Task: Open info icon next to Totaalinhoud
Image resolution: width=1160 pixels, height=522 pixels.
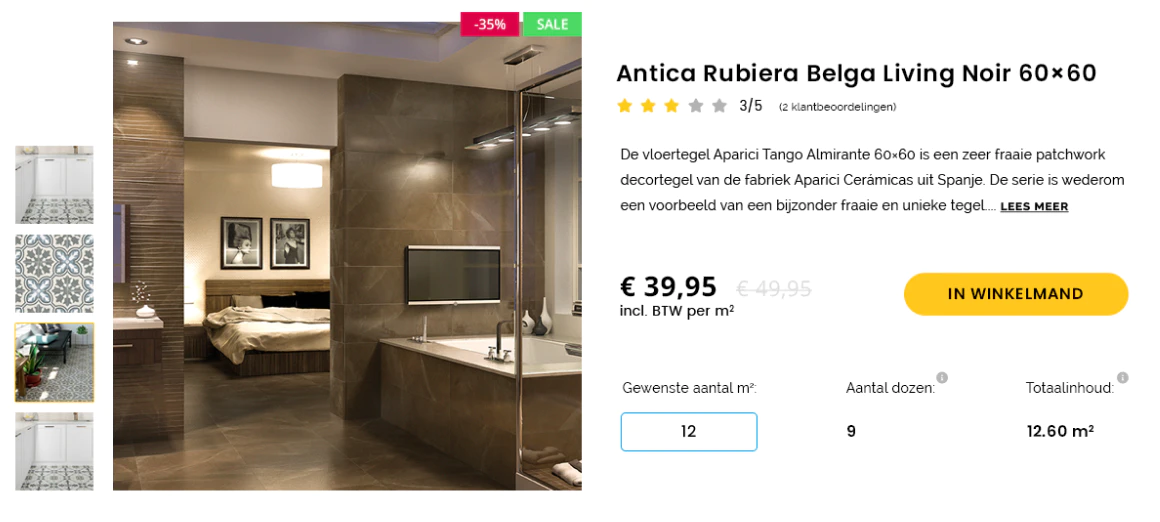Action: [1122, 378]
